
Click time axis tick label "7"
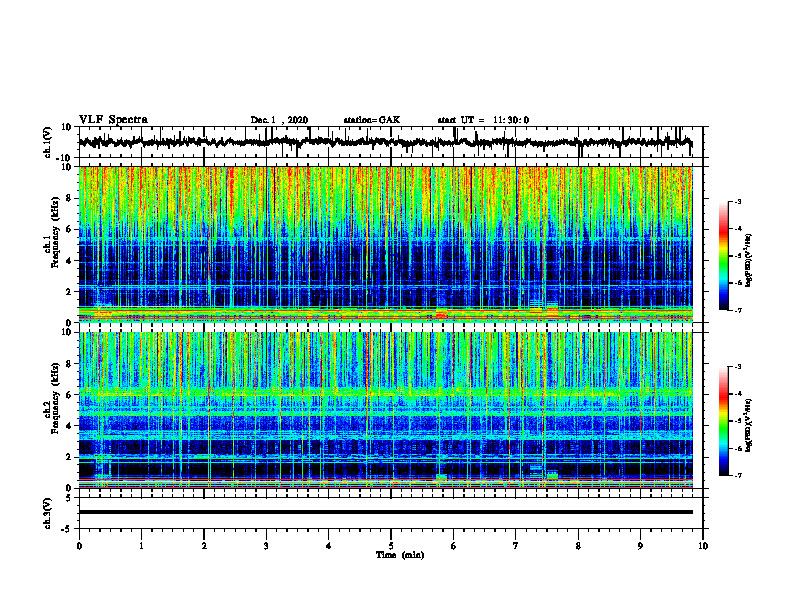[x=516, y=546]
